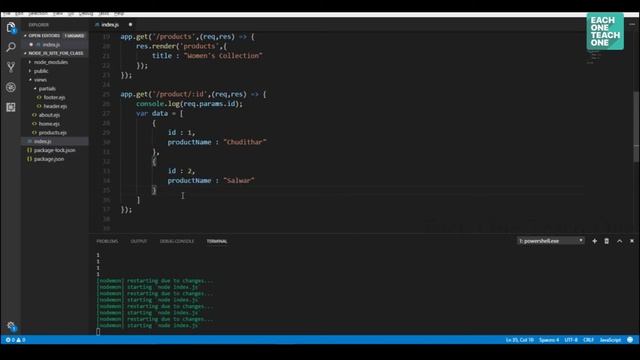
Task: Click the "Chudithar" string in the code
Action: tap(245, 142)
